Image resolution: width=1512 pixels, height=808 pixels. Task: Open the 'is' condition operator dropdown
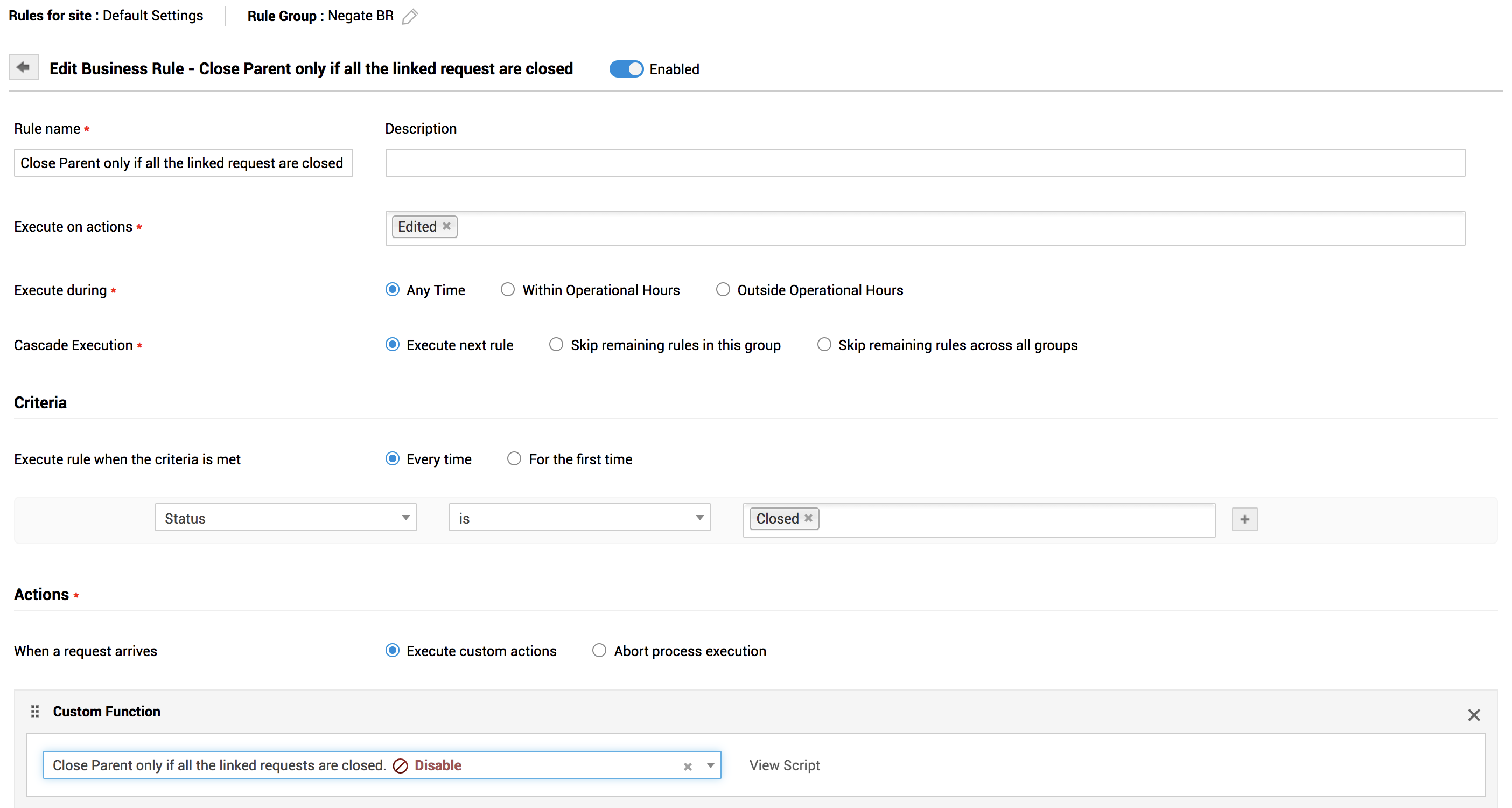(579, 518)
